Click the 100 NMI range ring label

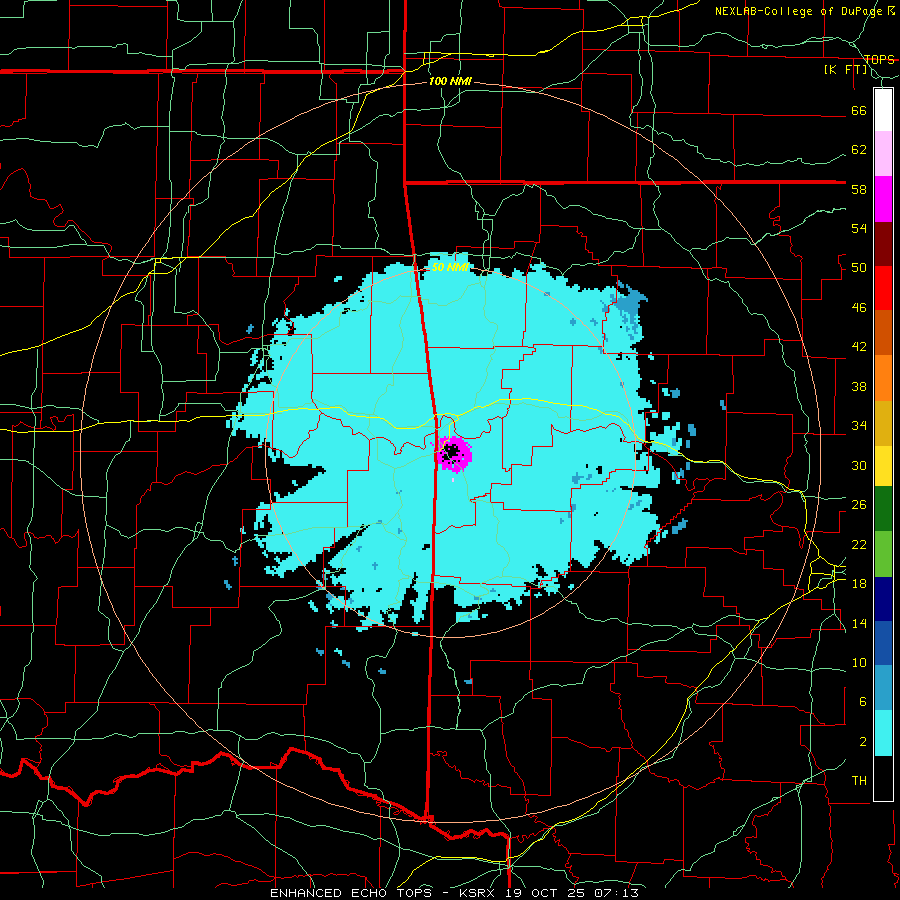tap(450, 82)
